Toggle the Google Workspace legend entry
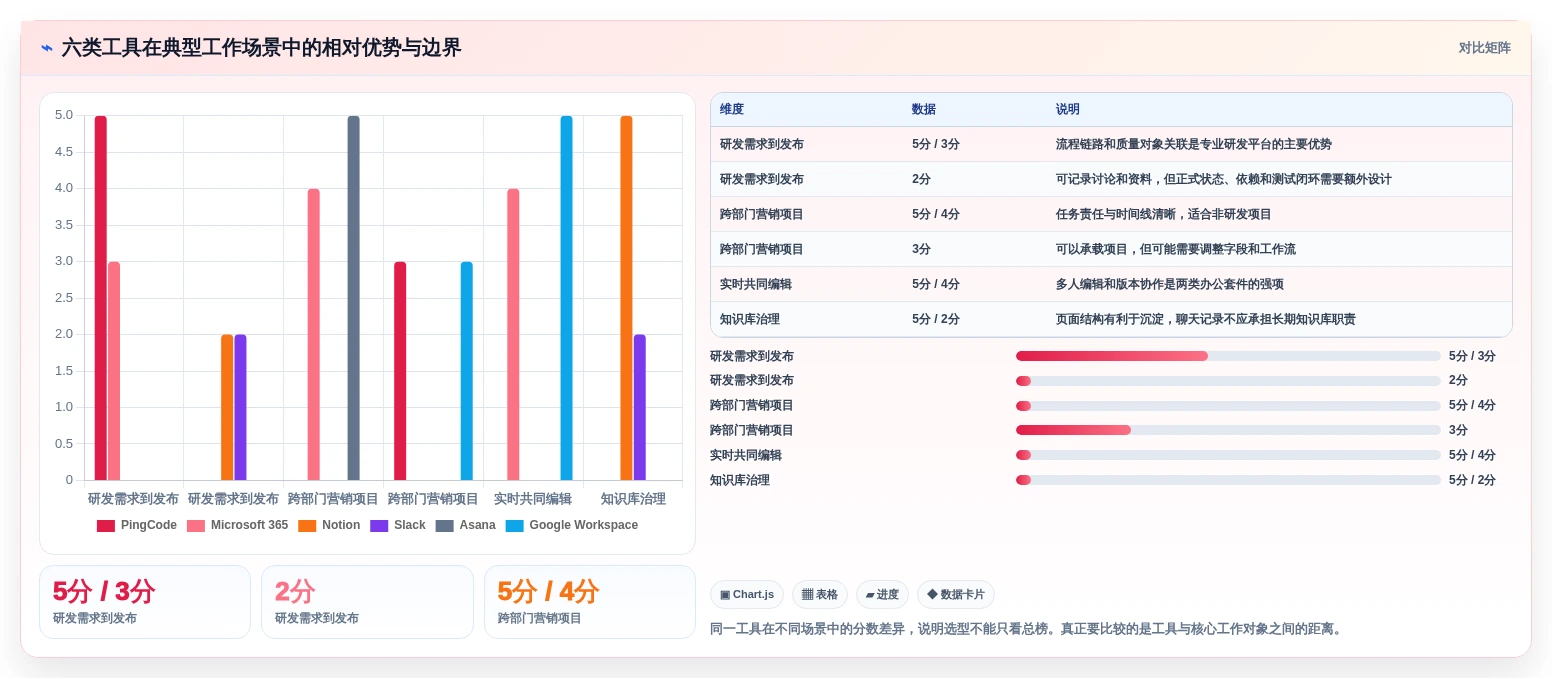 click(572, 526)
